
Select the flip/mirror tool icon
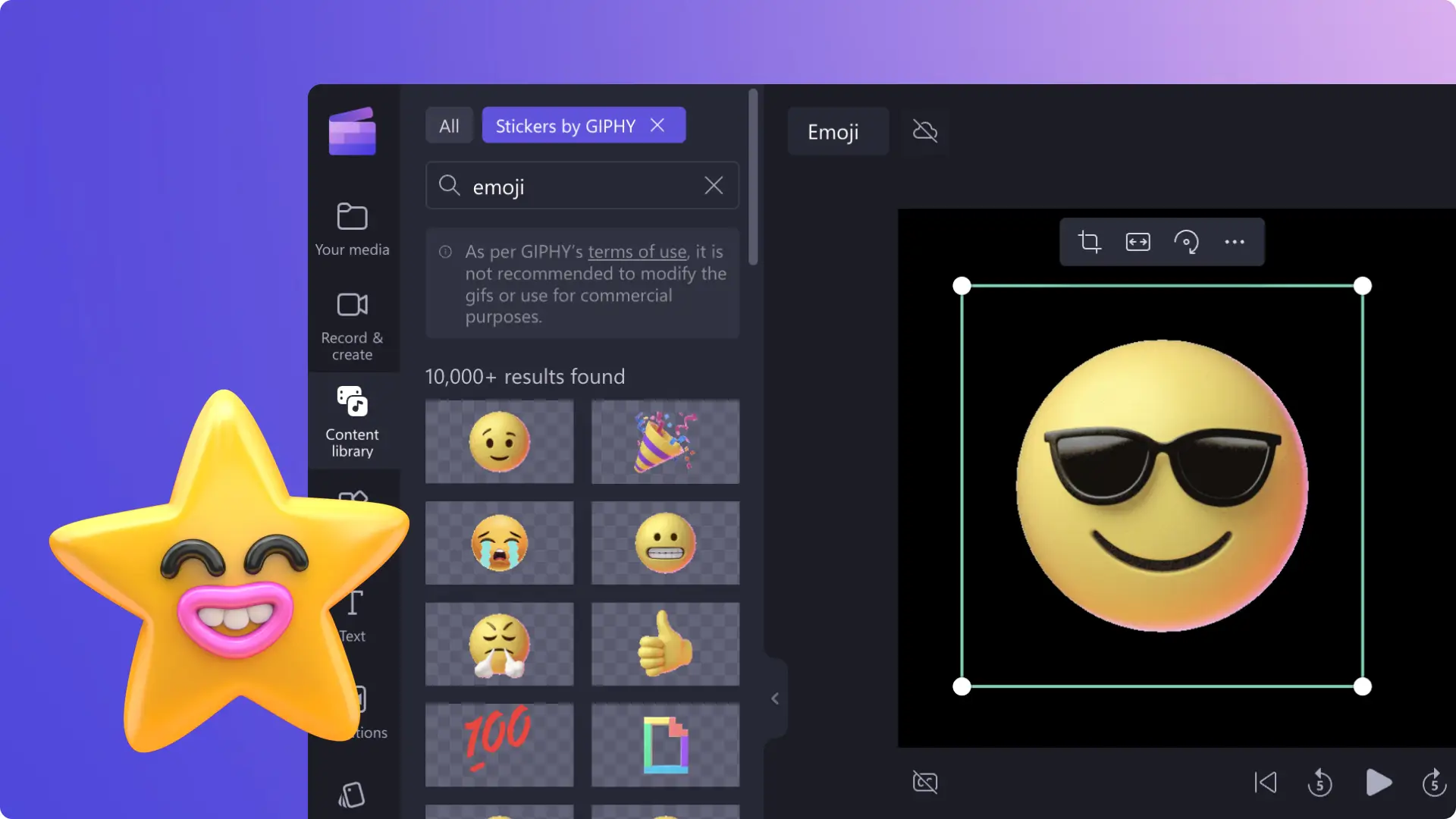(1137, 242)
